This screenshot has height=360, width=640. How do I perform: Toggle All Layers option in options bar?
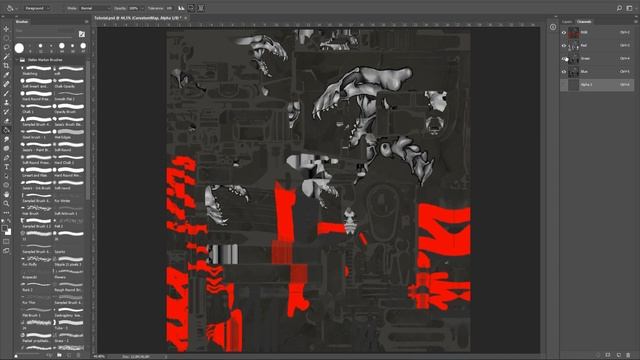[201, 8]
